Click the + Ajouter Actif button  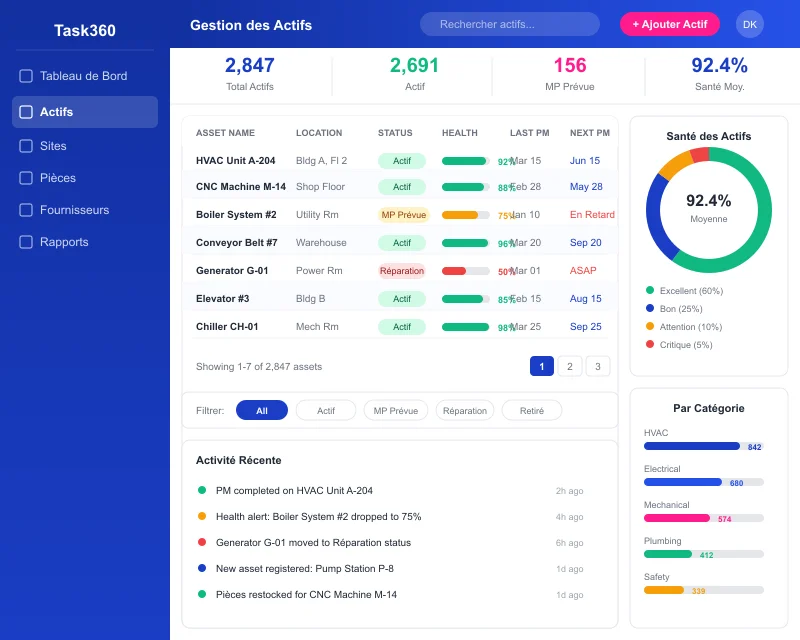pyautogui.click(x=670, y=24)
